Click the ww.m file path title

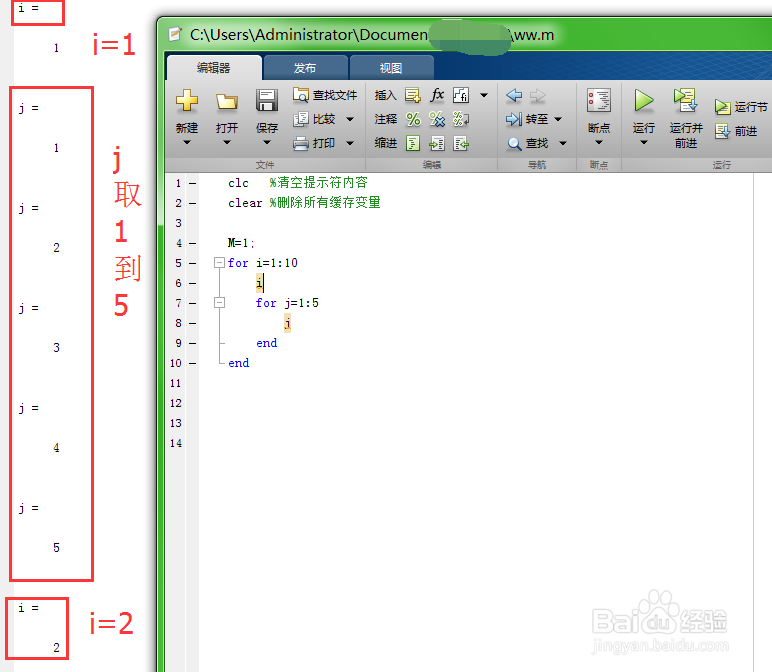coord(372,34)
